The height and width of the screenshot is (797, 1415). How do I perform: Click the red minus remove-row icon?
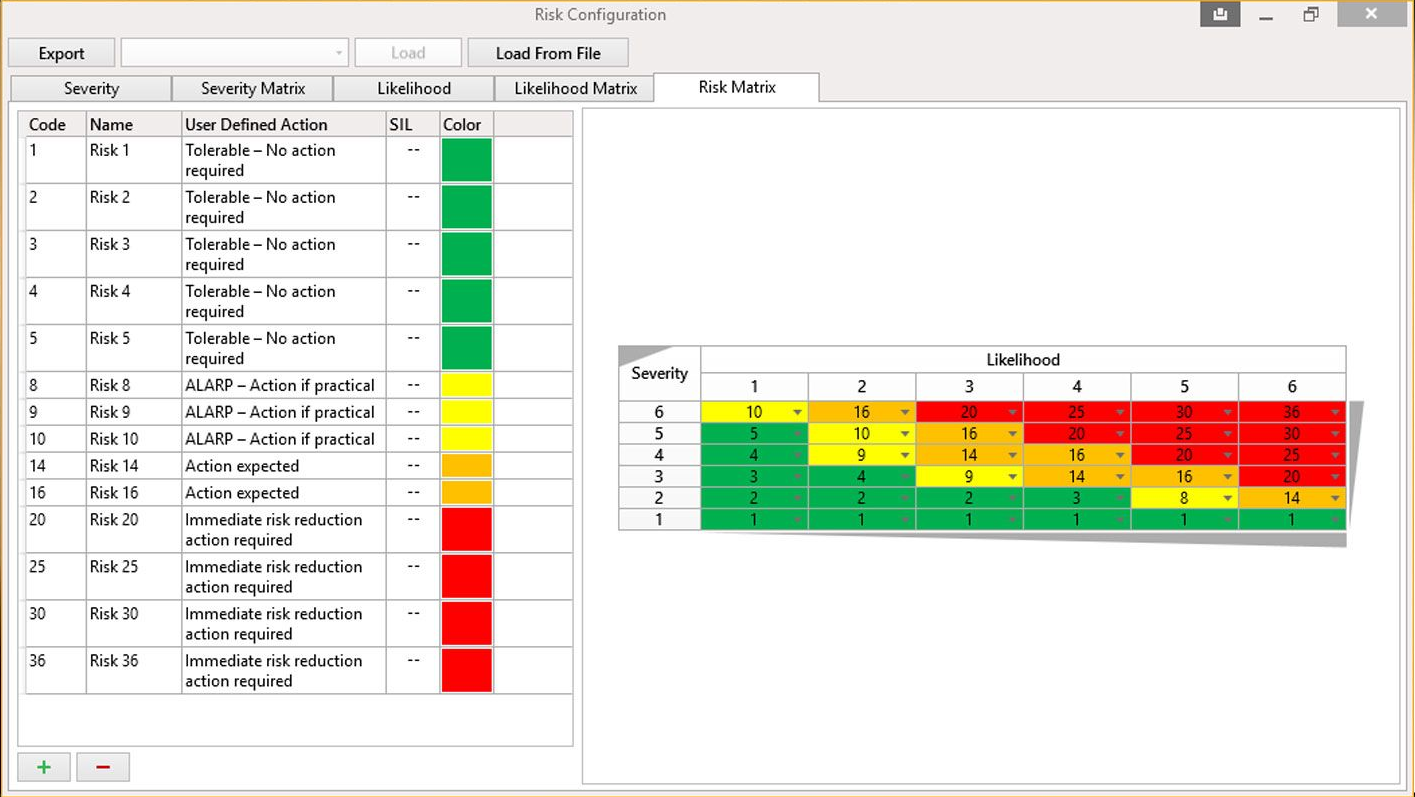[x=103, y=767]
